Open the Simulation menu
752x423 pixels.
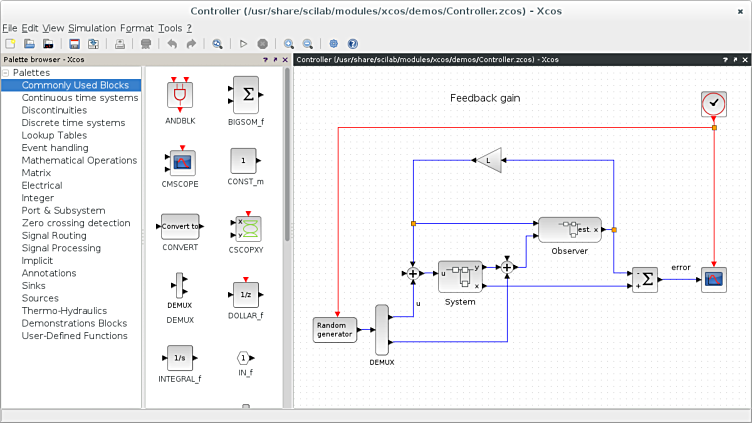click(x=92, y=28)
